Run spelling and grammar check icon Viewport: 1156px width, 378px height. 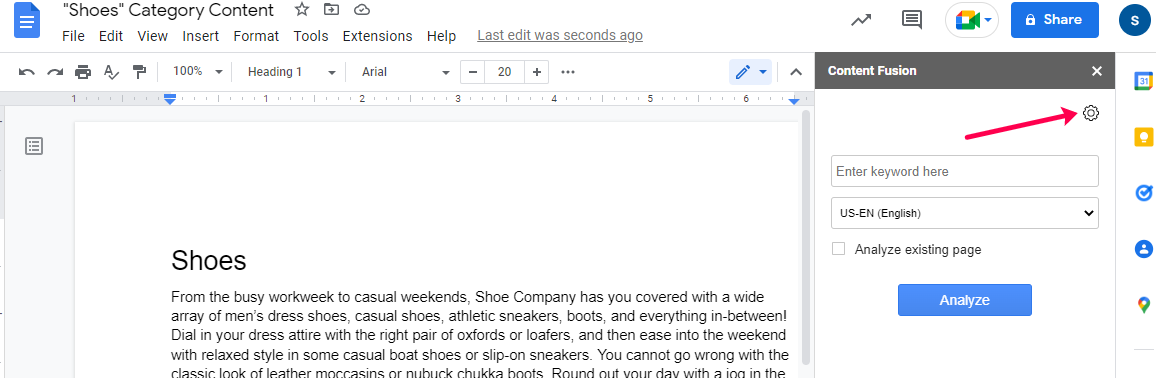pos(111,72)
